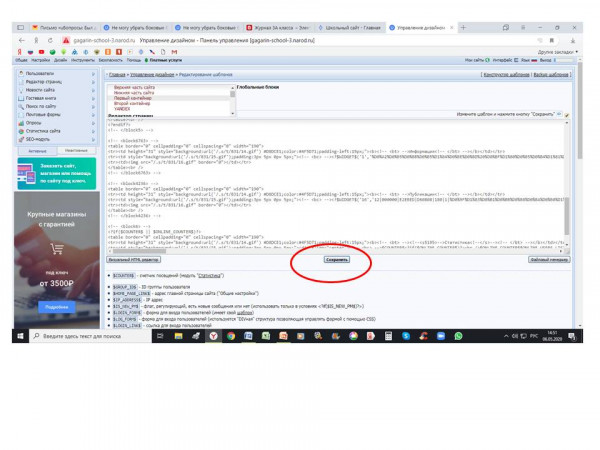
Task: Click the red warning security icon
Action: click(66, 40)
